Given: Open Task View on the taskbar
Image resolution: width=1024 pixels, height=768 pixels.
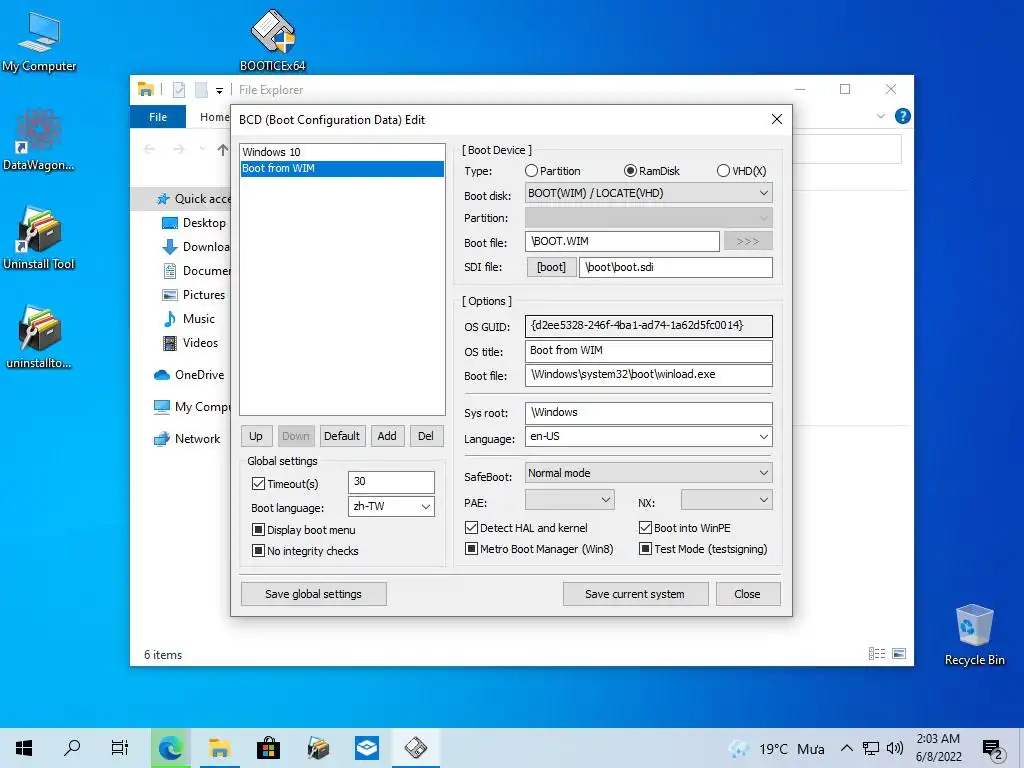Looking at the screenshot, I should point(120,748).
